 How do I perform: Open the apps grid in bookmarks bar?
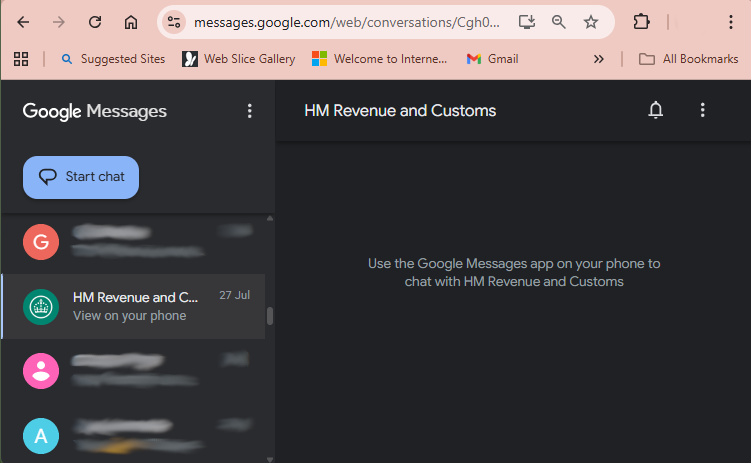pyautogui.click(x=21, y=59)
